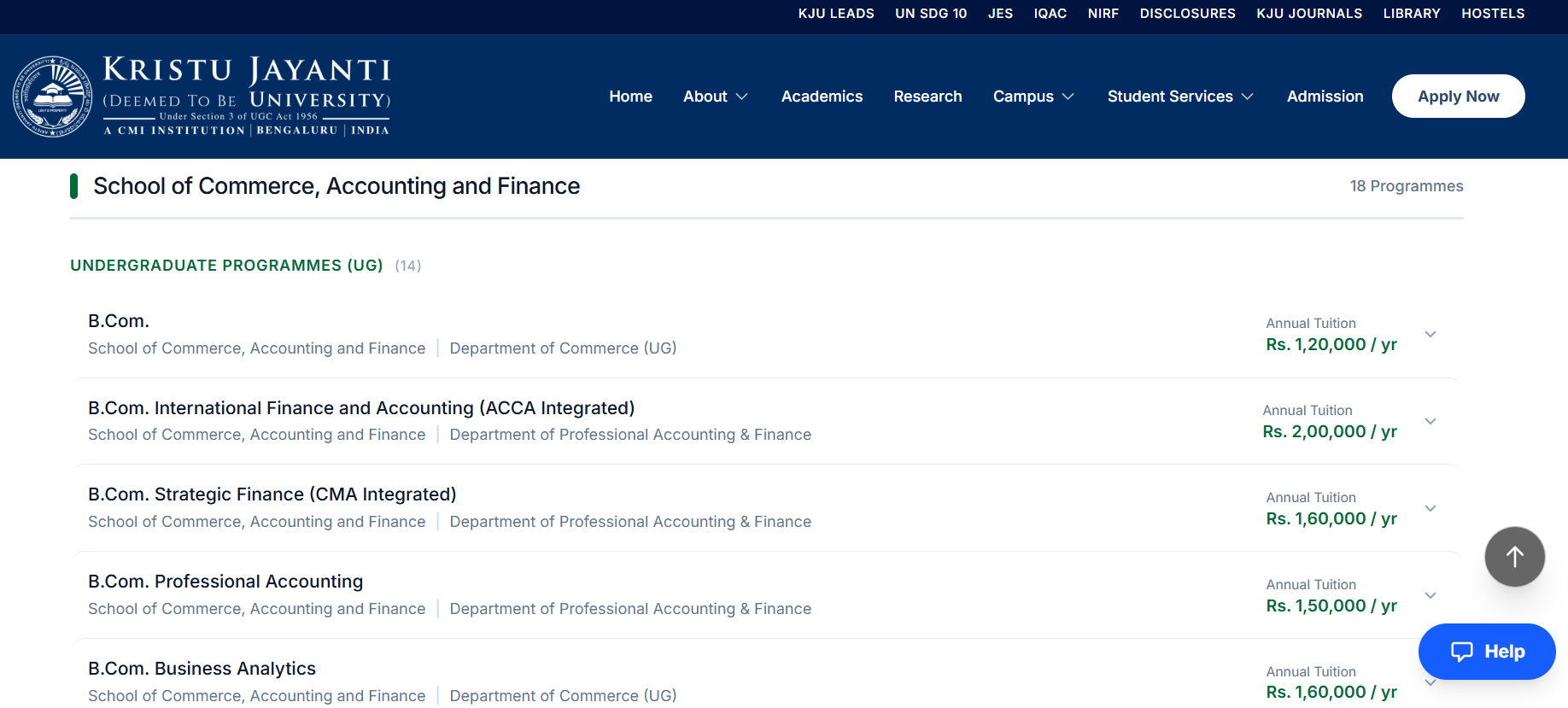The image size is (1568, 708).
Task: Click the 18 Programmes count label
Action: [x=1407, y=186]
